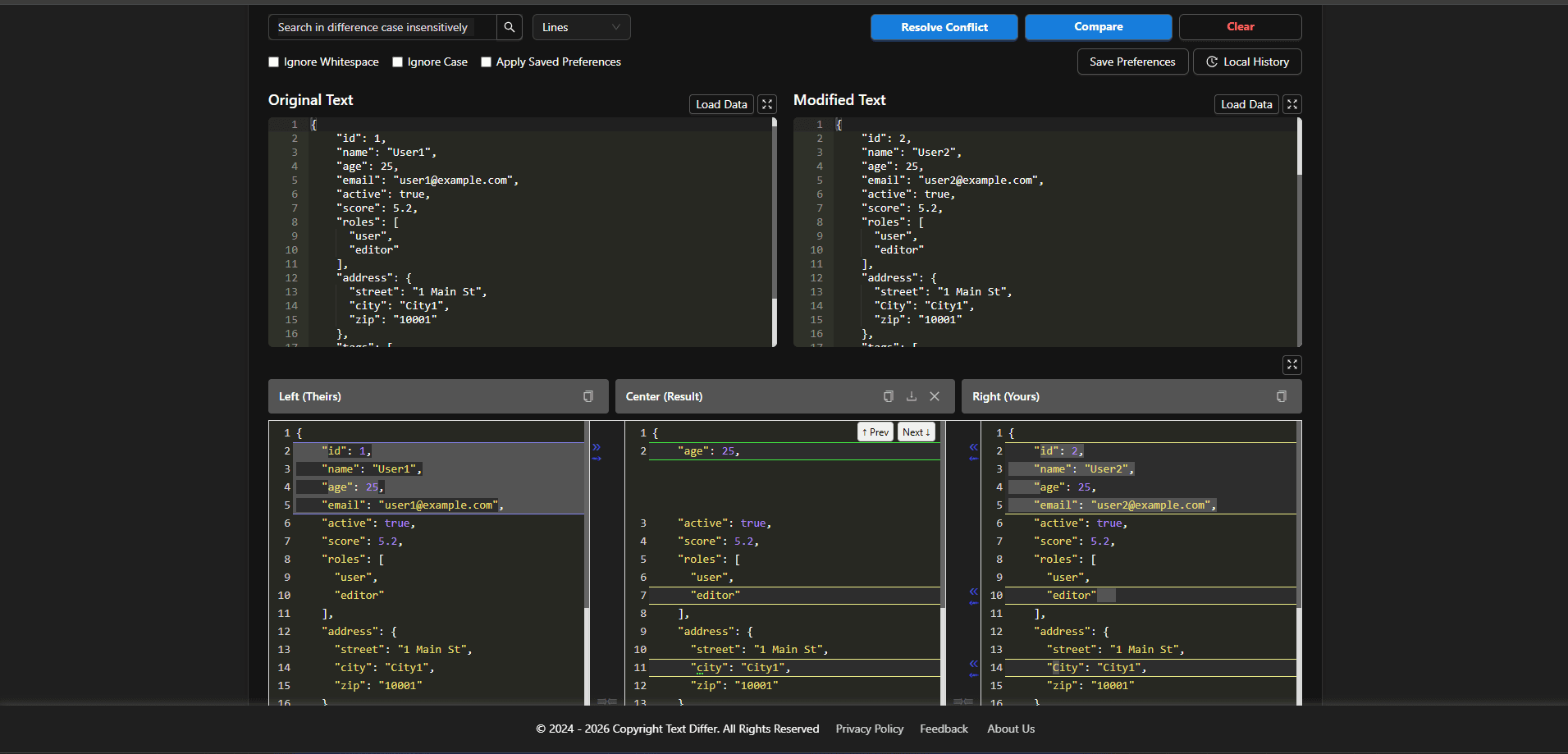Open Local History
The height and width of the screenshot is (754, 1568).
[1247, 62]
